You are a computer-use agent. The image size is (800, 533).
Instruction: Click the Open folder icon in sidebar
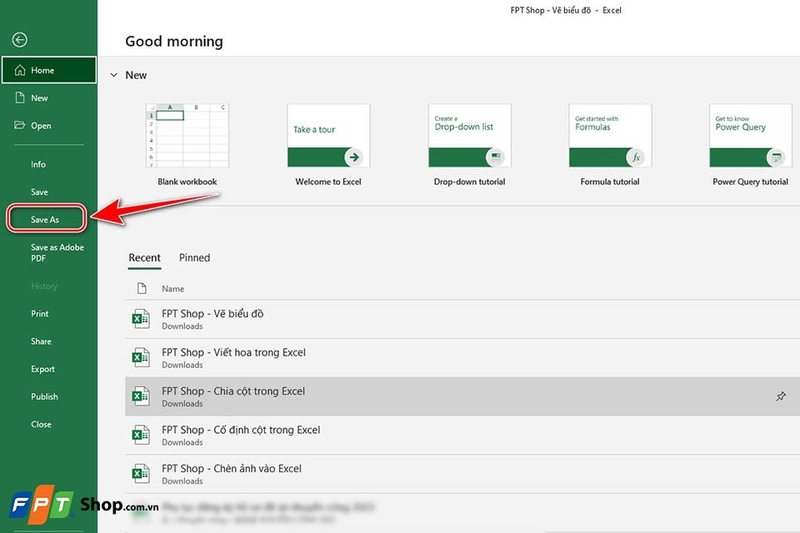tap(19, 125)
